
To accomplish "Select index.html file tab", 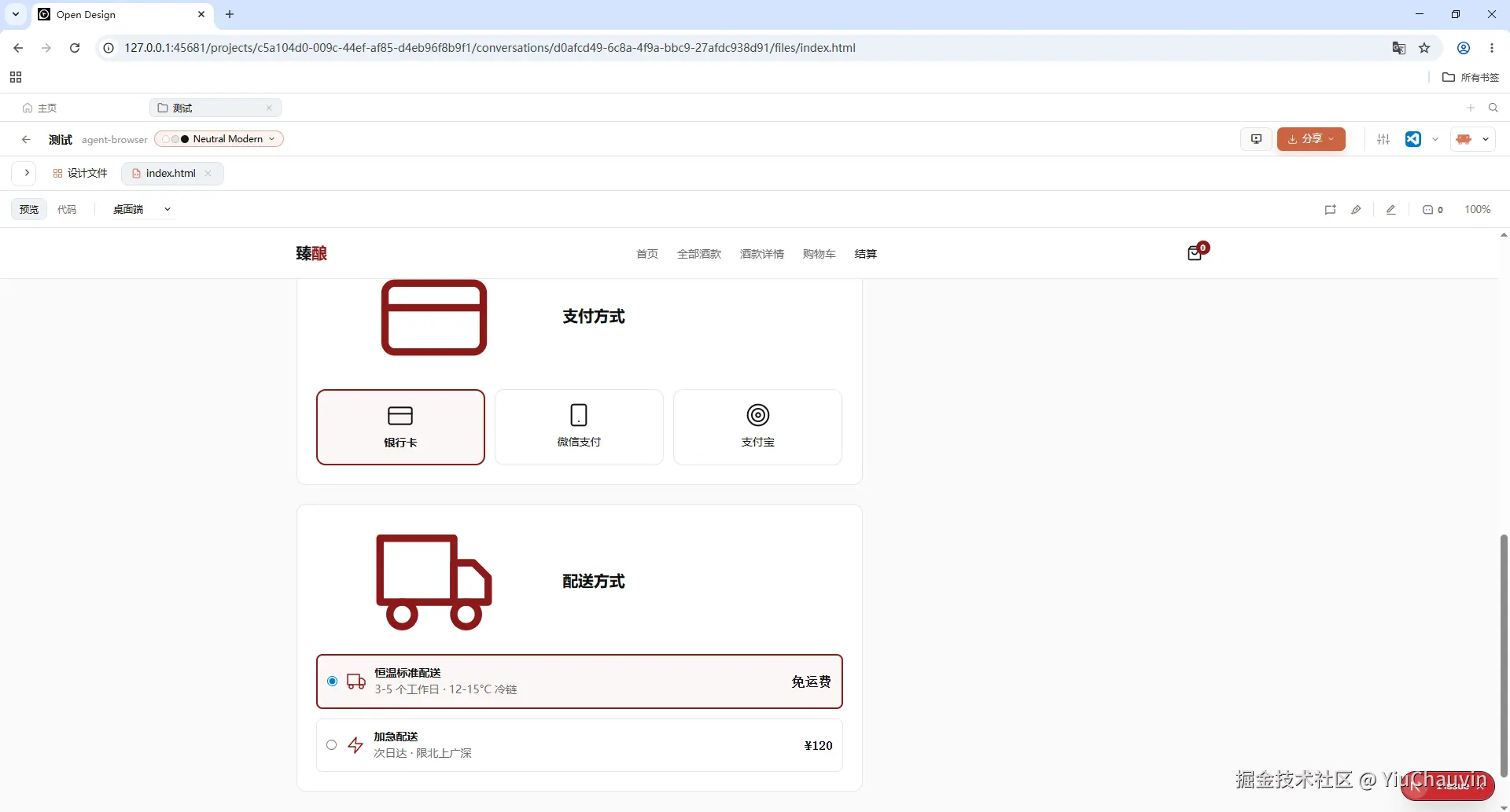I will coord(172,173).
